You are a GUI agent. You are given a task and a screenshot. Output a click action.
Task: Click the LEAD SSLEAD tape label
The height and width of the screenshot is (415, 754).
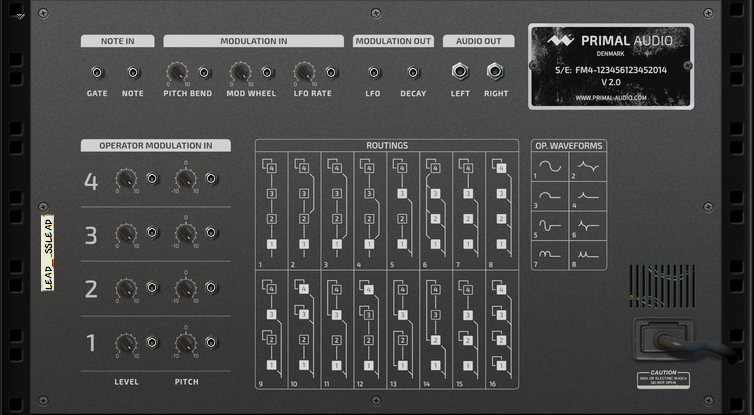(48, 253)
